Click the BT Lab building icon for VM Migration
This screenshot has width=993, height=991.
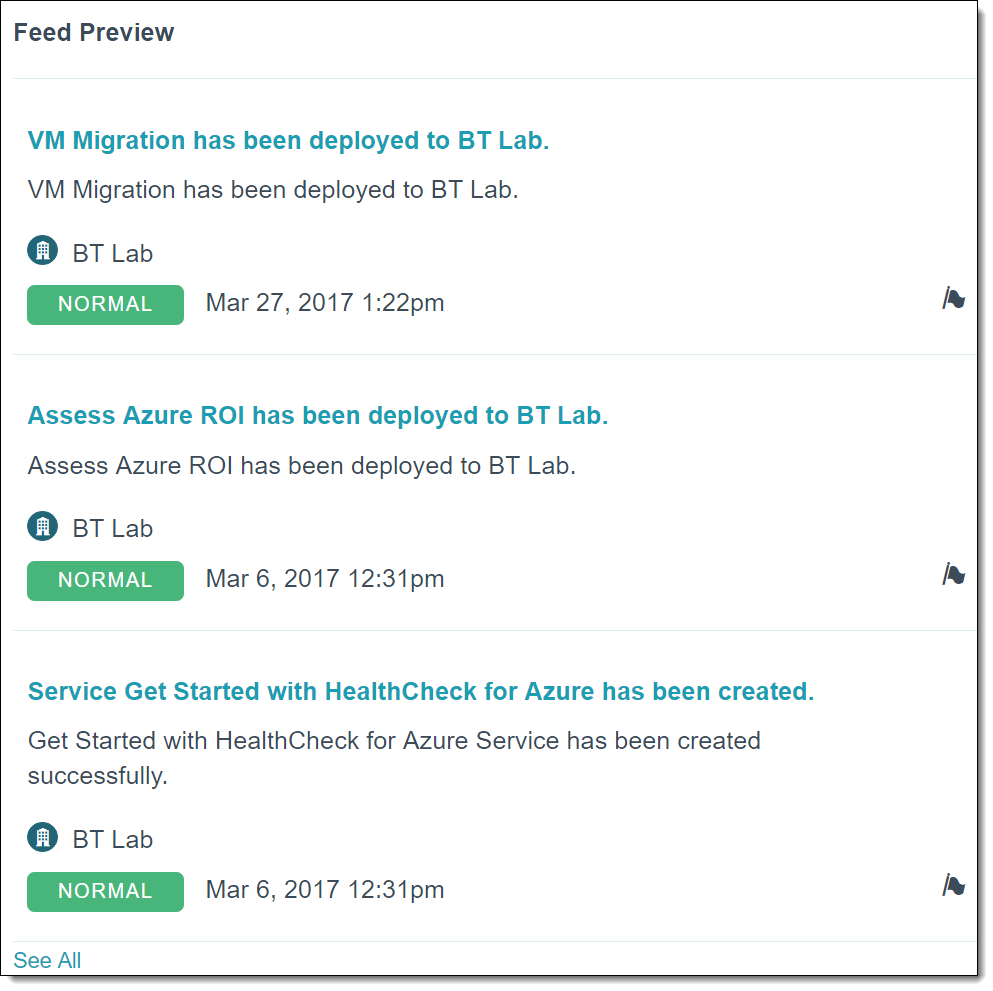(x=42, y=250)
